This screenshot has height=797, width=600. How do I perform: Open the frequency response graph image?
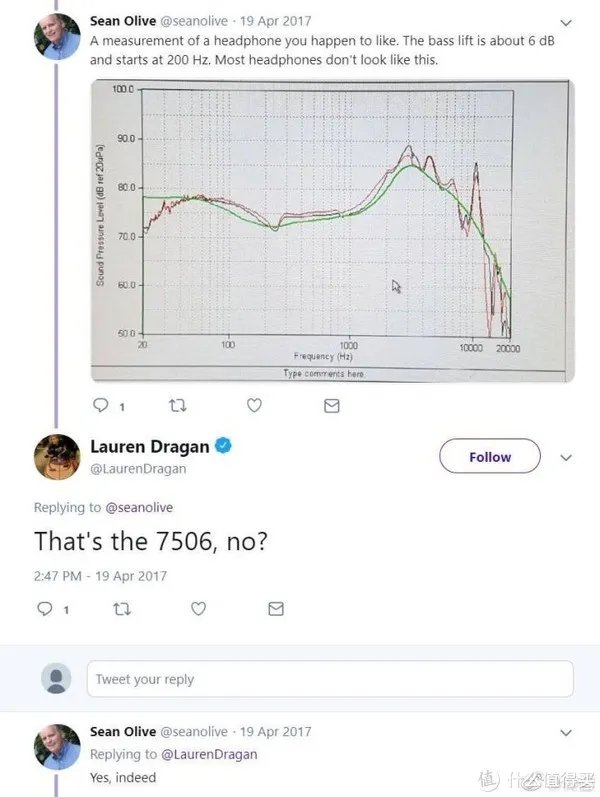click(x=331, y=231)
